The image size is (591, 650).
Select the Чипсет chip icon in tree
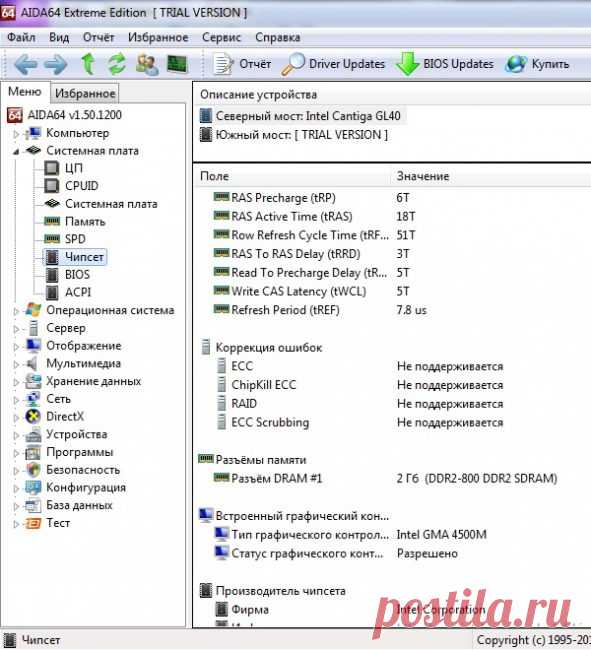(52, 257)
